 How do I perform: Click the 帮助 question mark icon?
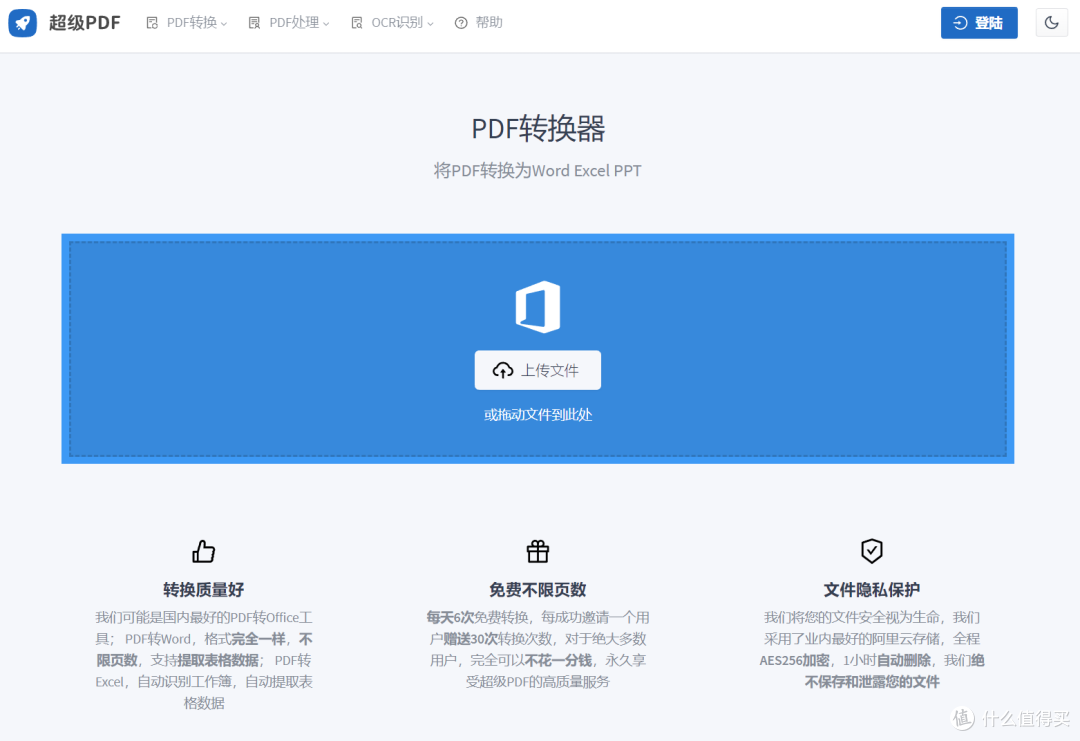pyautogui.click(x=461, y=23)
